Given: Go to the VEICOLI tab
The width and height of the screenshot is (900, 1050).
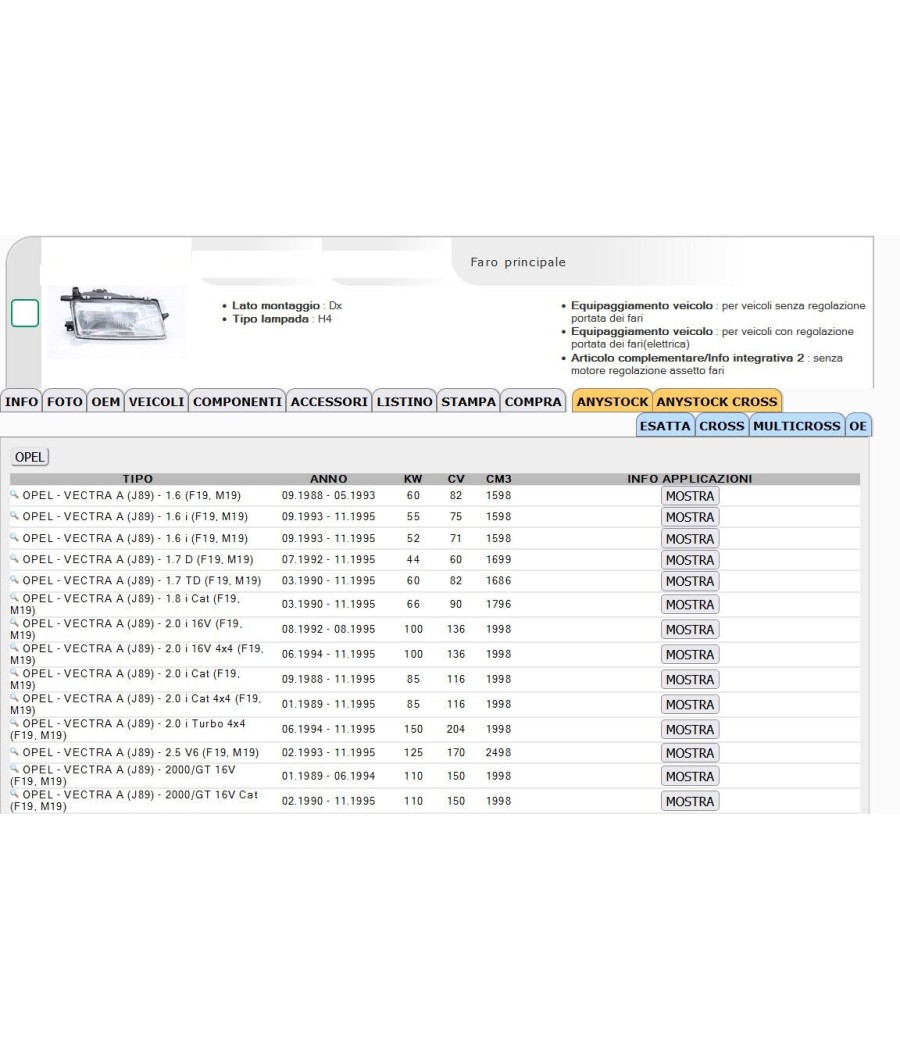Looking at the screenshot, I should (156, 401).
